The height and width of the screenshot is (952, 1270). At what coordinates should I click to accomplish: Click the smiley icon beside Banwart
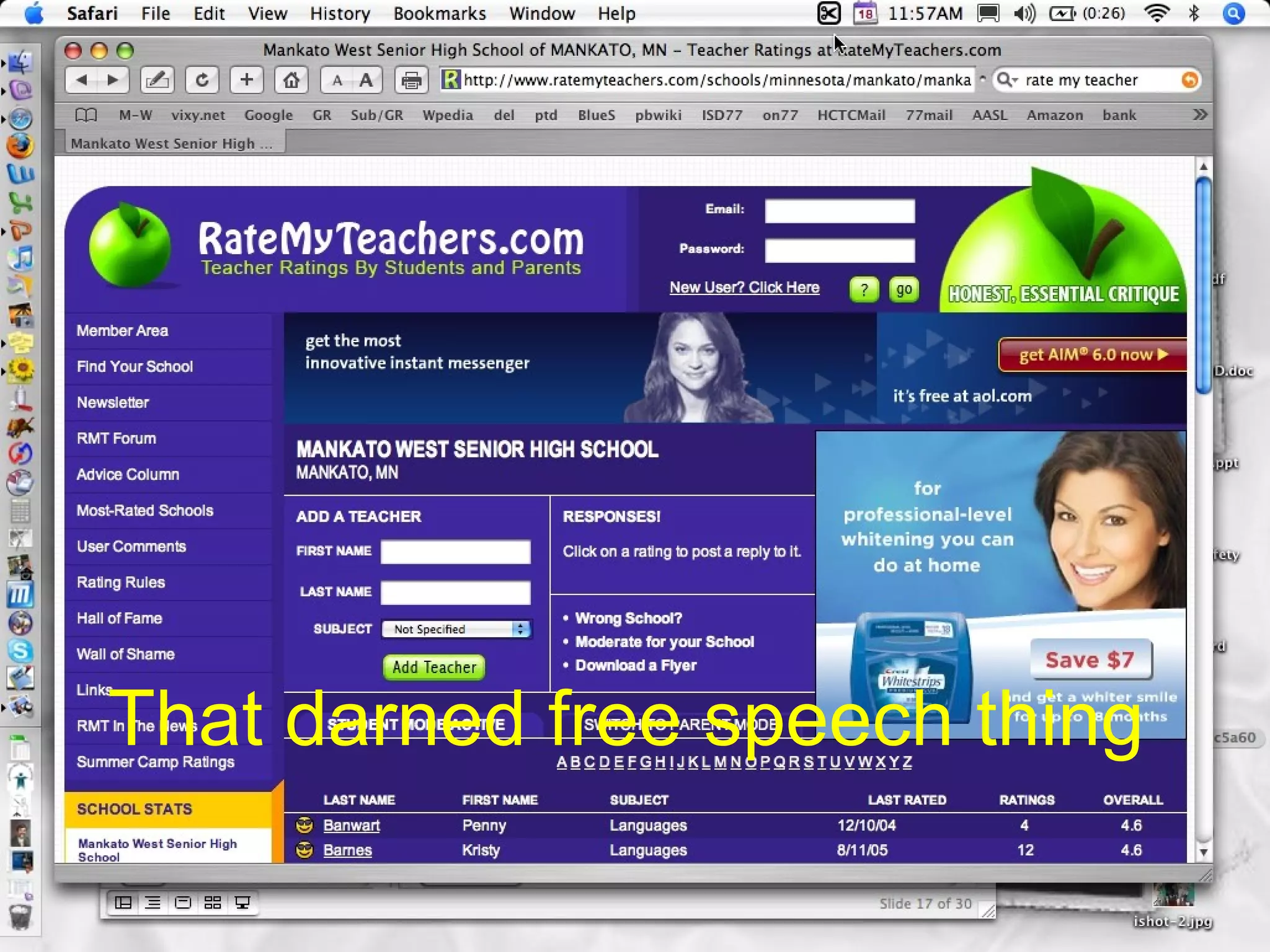[304, 825]
